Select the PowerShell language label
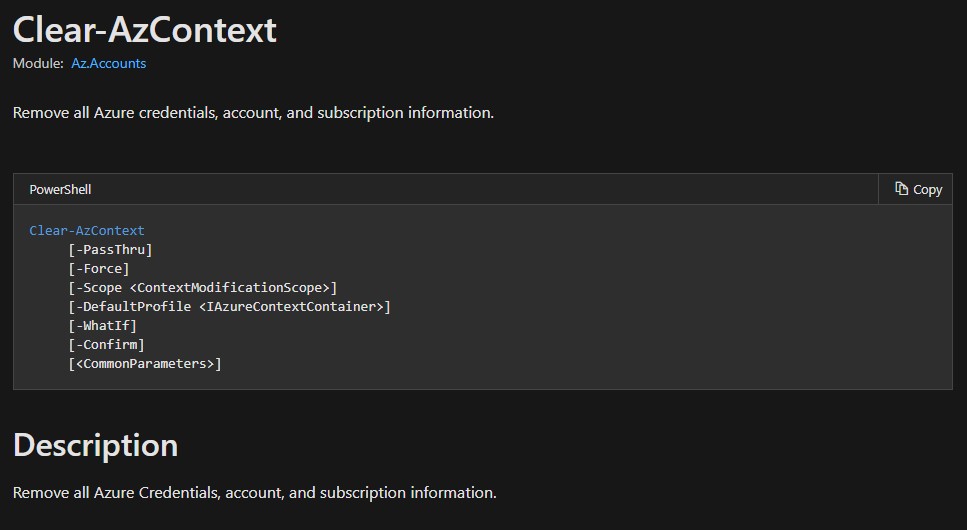The width and height of the screenshot is (967, 530). coord(60,189)
